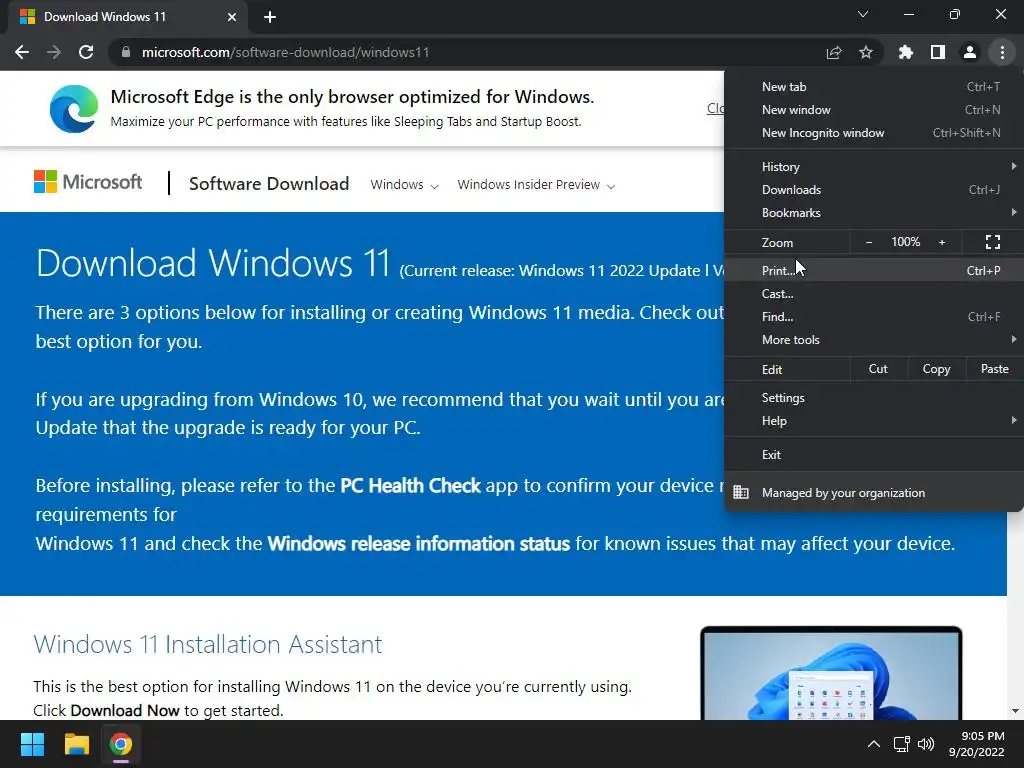
Task: Click the Chrome taskbar icon
Action: tap(121, 744)
